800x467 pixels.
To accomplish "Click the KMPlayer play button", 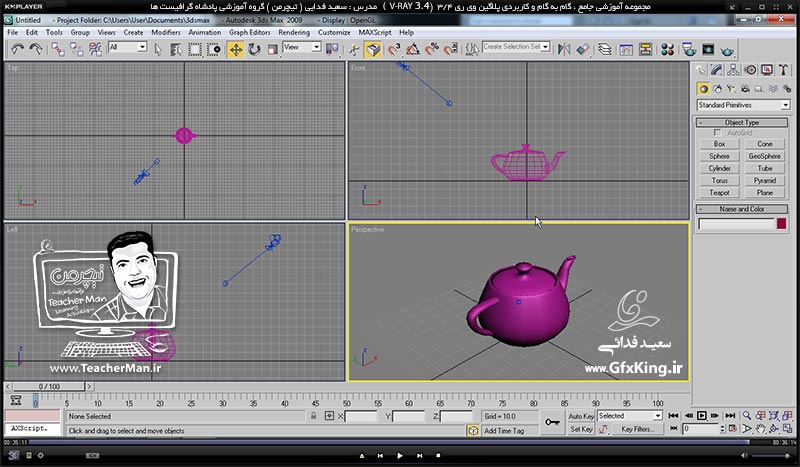I will click(x=399, y=455).
